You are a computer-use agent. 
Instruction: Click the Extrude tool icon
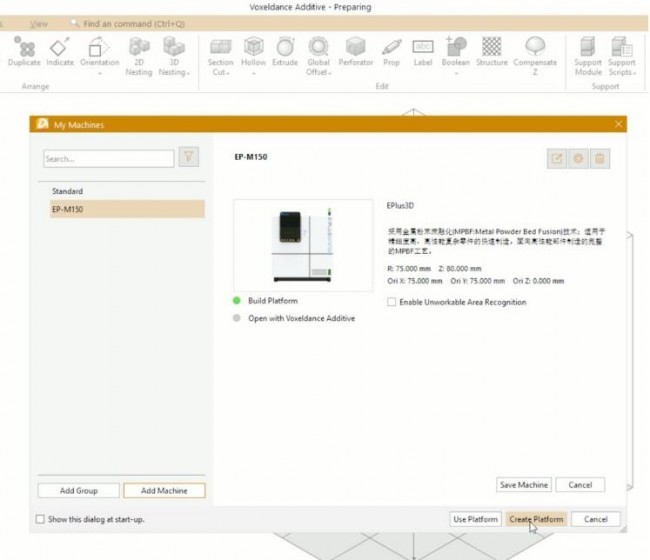click(285, 52)
